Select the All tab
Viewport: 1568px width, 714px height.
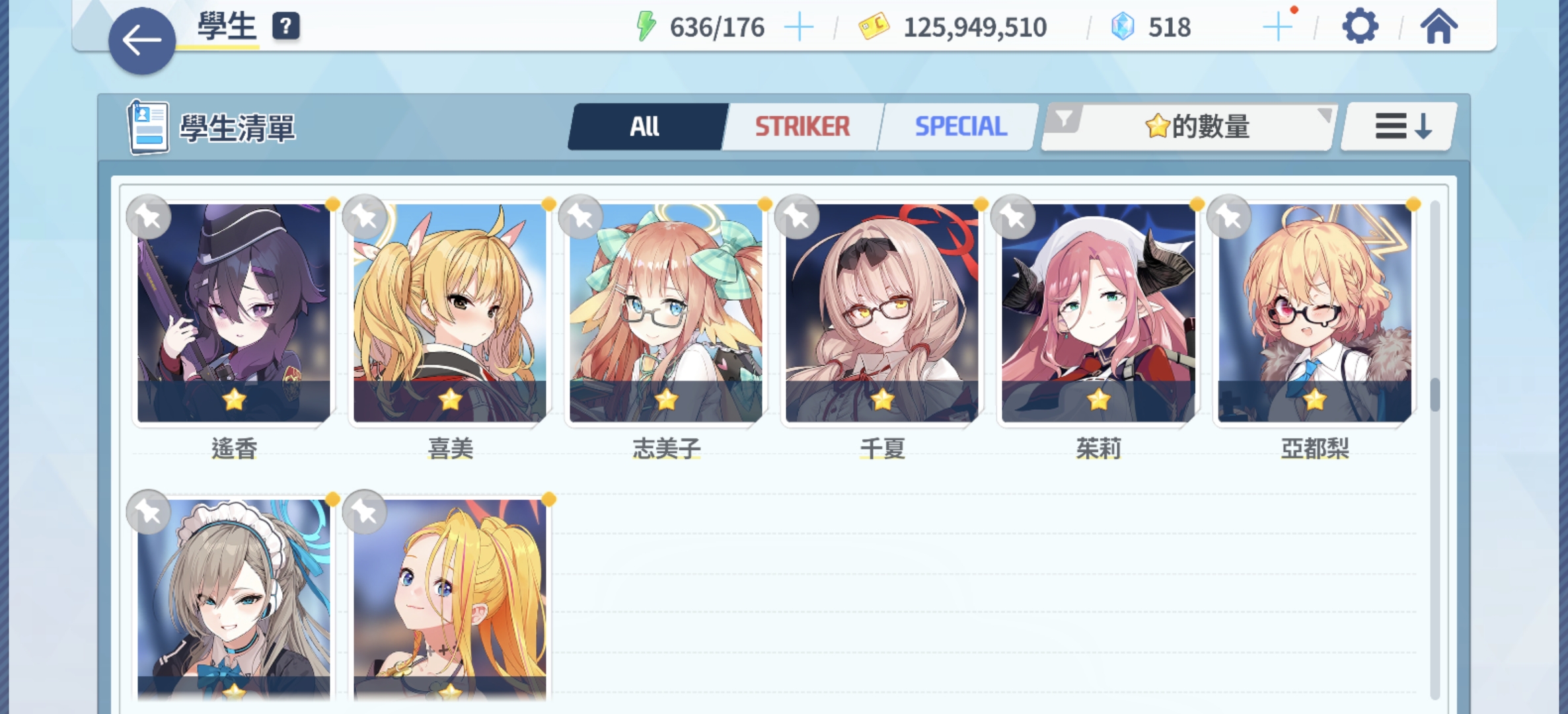pyautogui.click(x=646, y=126)
